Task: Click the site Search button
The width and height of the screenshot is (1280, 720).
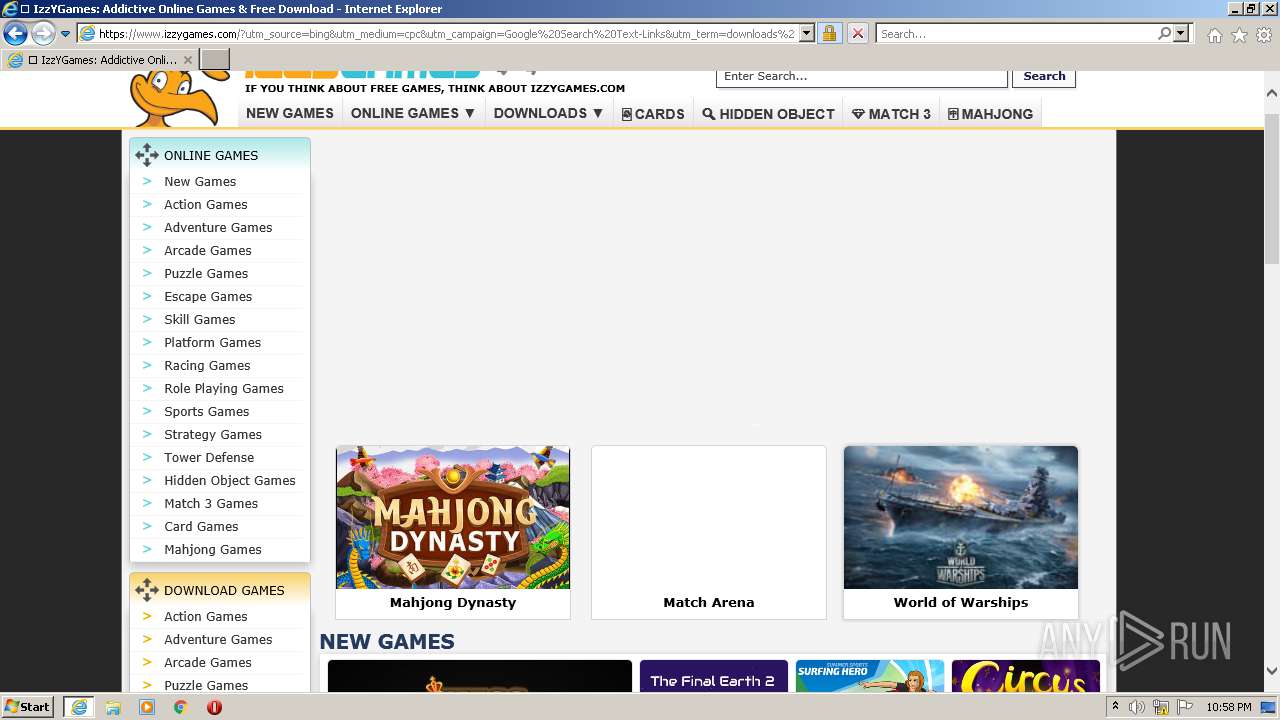Action: [x=1044, y=76]
